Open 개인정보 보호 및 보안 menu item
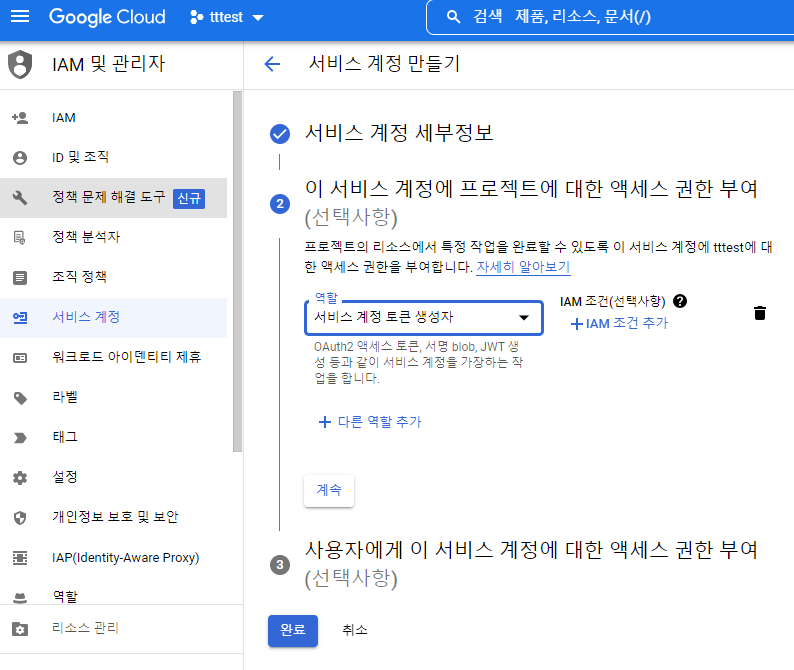 click(x=113, y=517)
